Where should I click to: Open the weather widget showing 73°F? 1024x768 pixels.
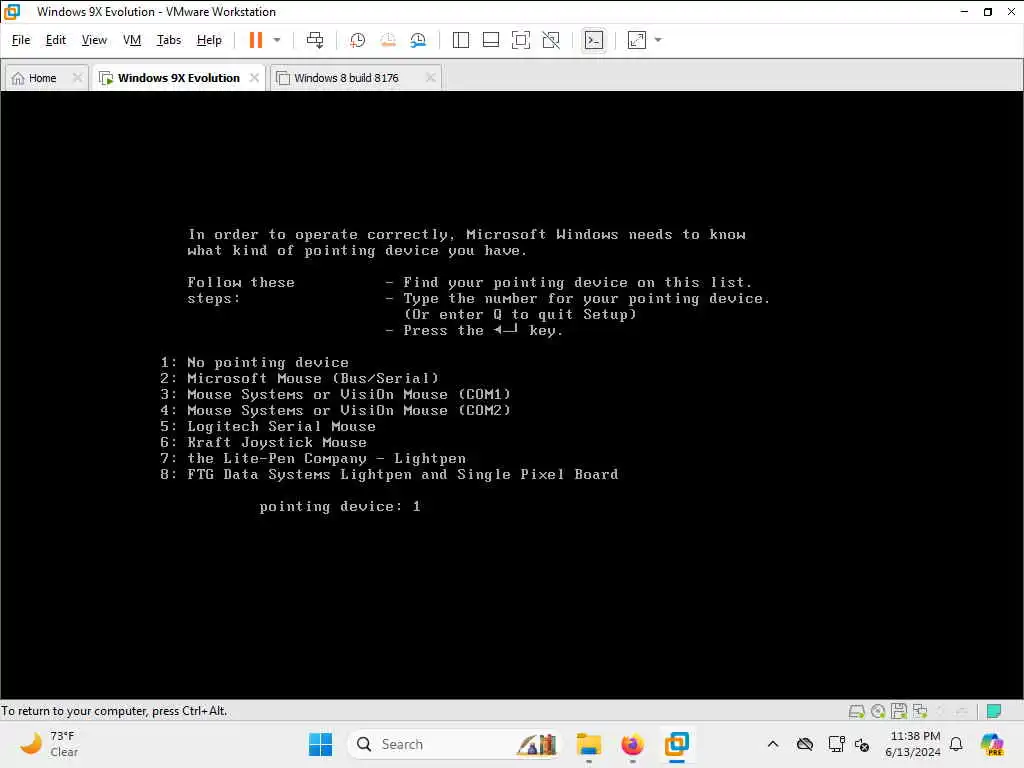pyautogui.click(x=49, y=744)
